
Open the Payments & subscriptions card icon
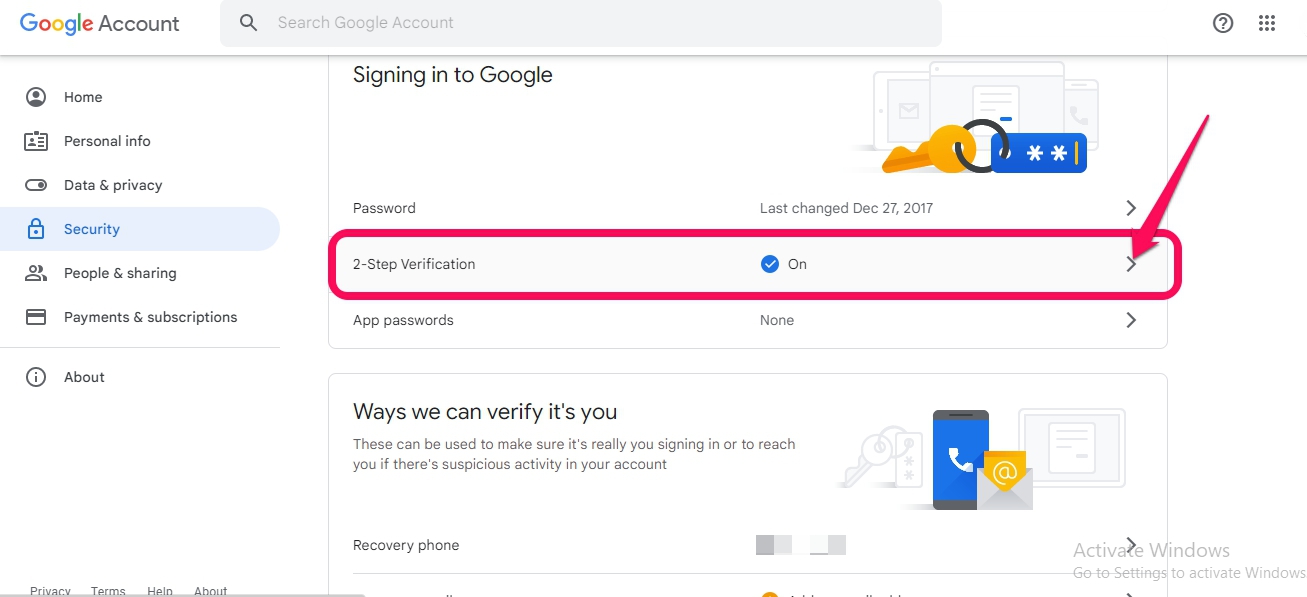(x=36, y=317)
